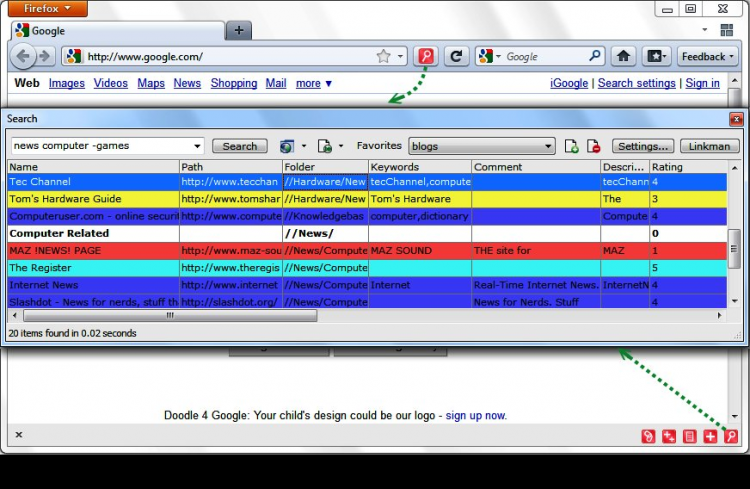
Task: Open the address bar history dropdown arrow
Action: click(400, 56)
